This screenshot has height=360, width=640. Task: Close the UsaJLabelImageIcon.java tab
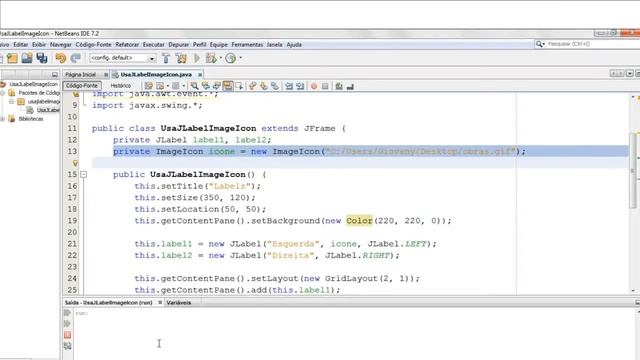click(200, 75)
